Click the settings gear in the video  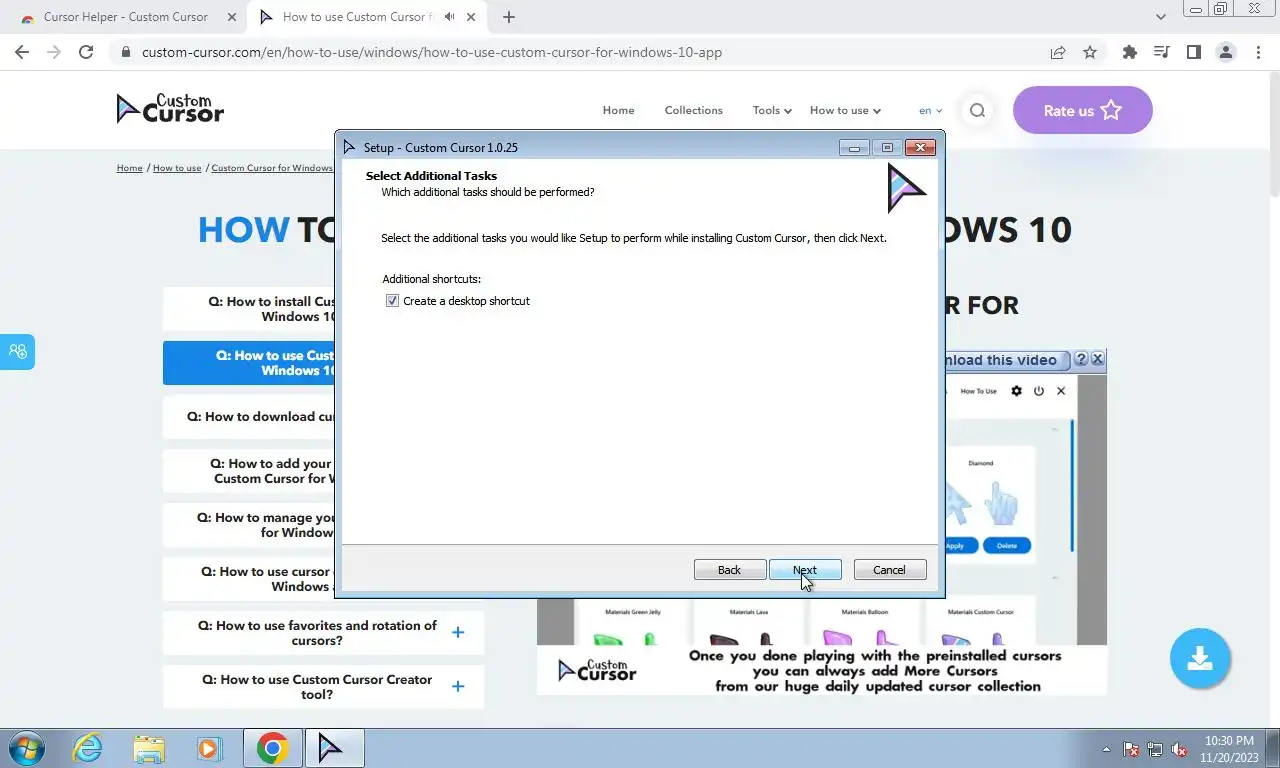1017,391
